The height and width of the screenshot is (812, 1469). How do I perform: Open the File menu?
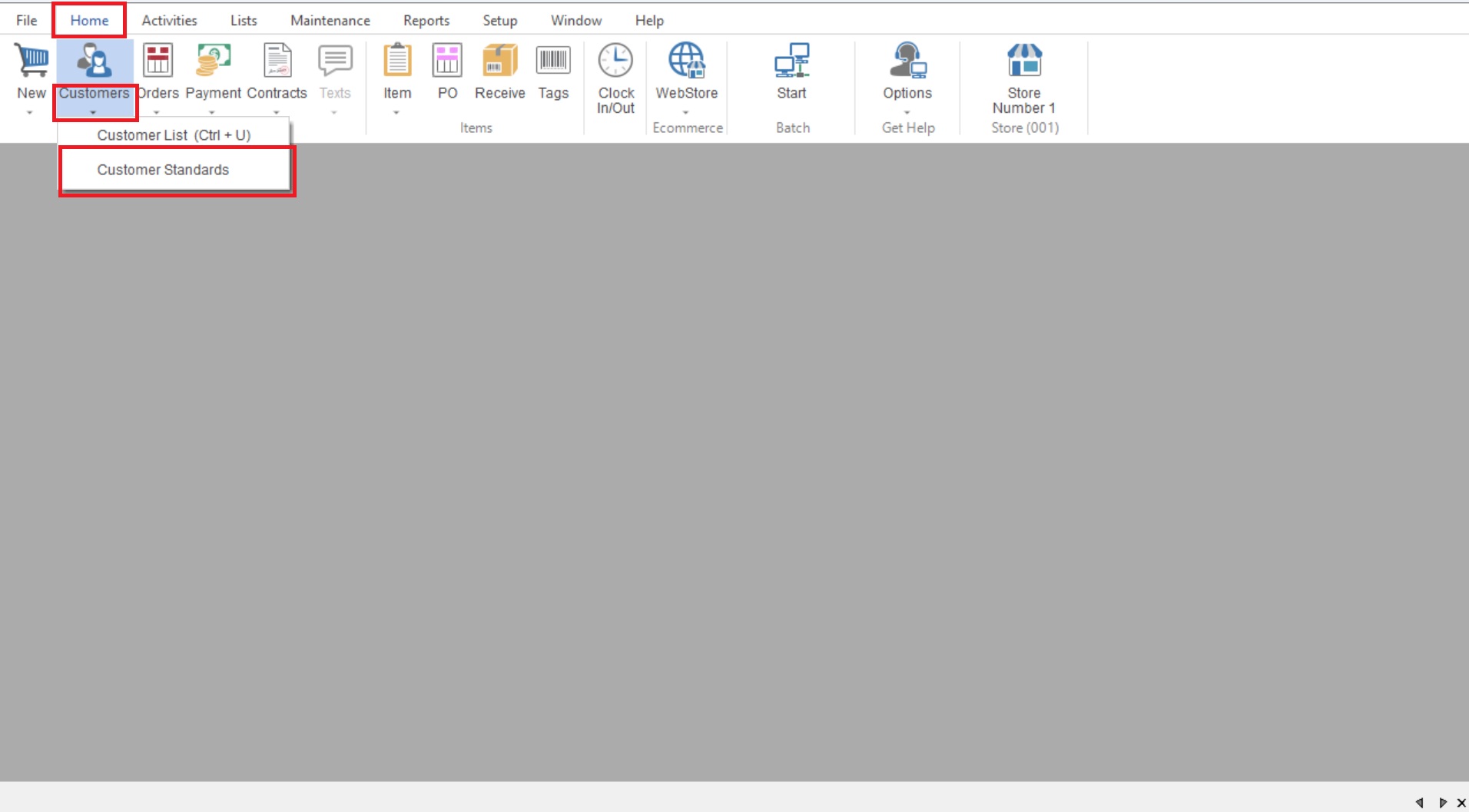point(27,21)
